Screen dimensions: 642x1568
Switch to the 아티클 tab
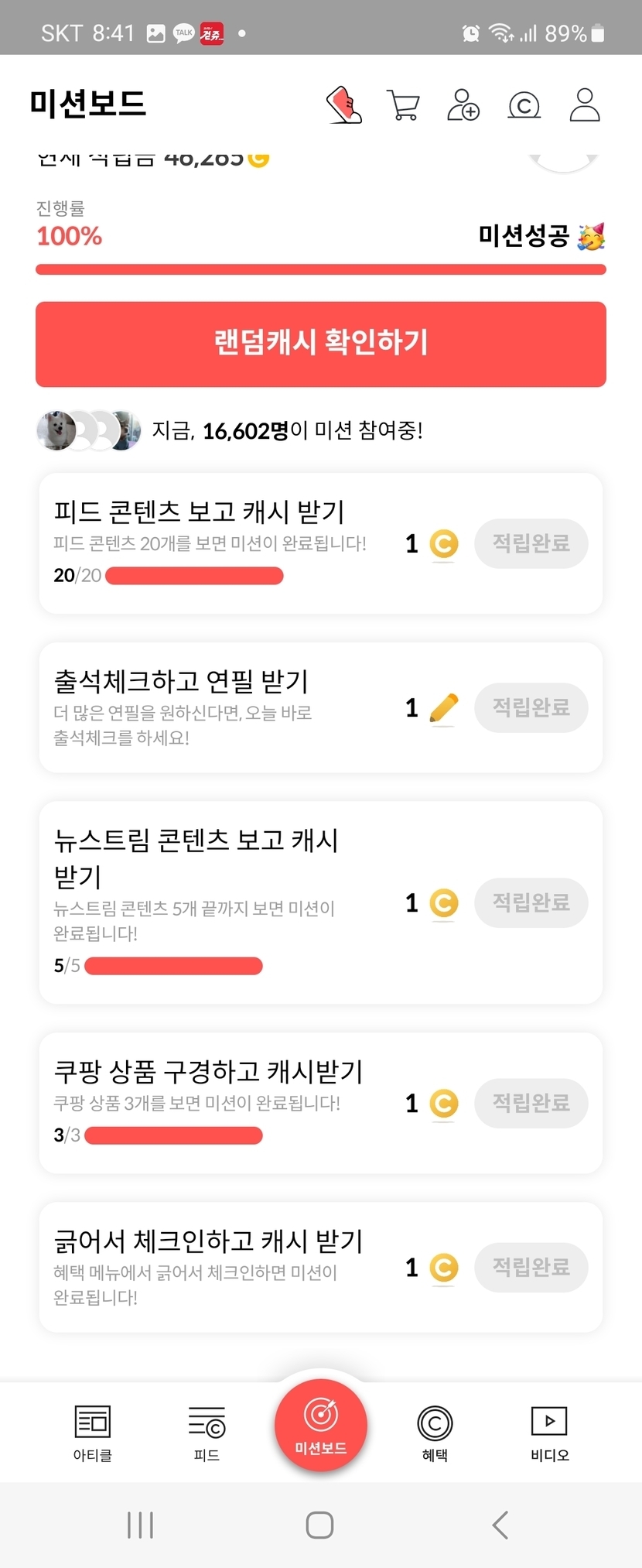pos(93,1433)
